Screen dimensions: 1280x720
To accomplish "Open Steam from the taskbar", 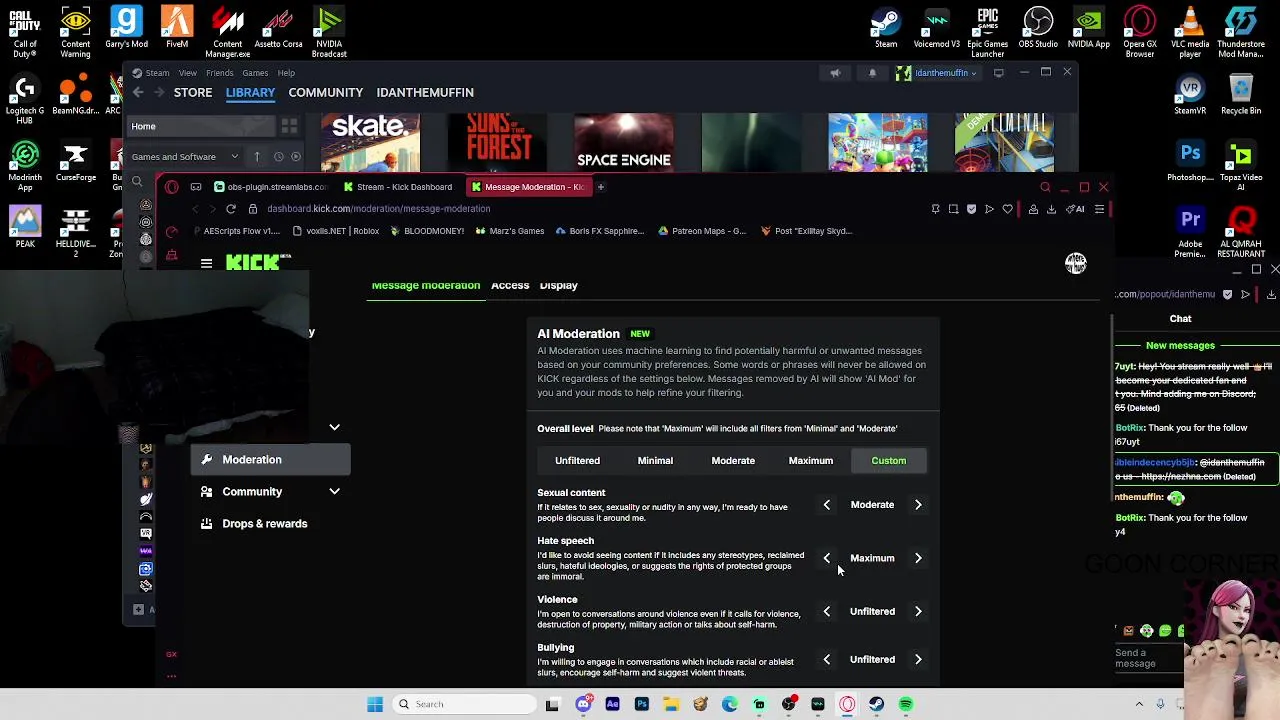I will (876, 704).
